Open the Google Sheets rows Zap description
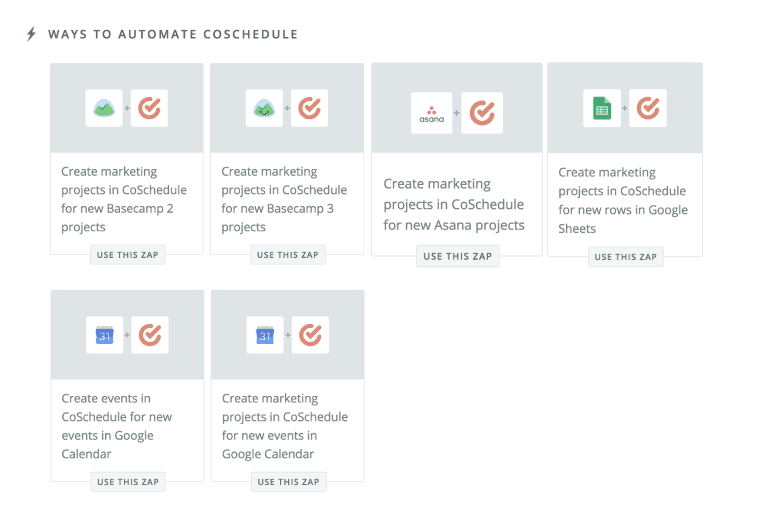 pos(623,200)
